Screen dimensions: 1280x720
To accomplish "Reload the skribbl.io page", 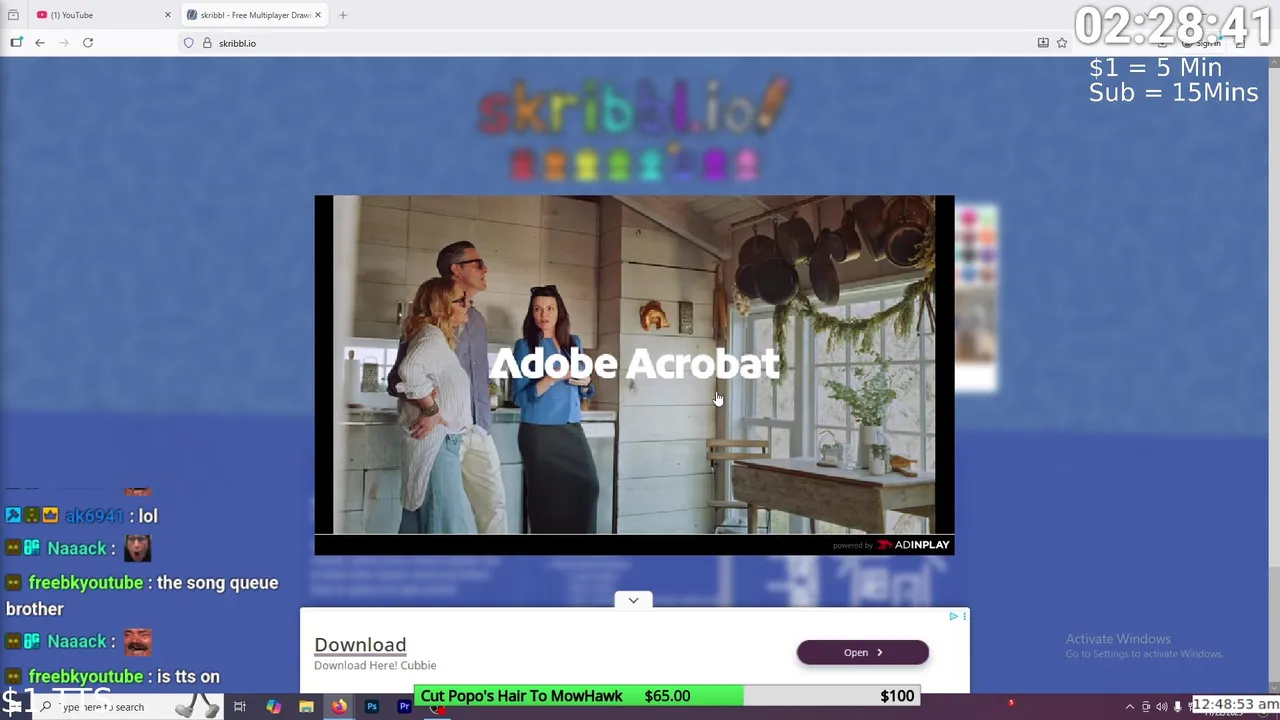I will [x=88, y=43].
